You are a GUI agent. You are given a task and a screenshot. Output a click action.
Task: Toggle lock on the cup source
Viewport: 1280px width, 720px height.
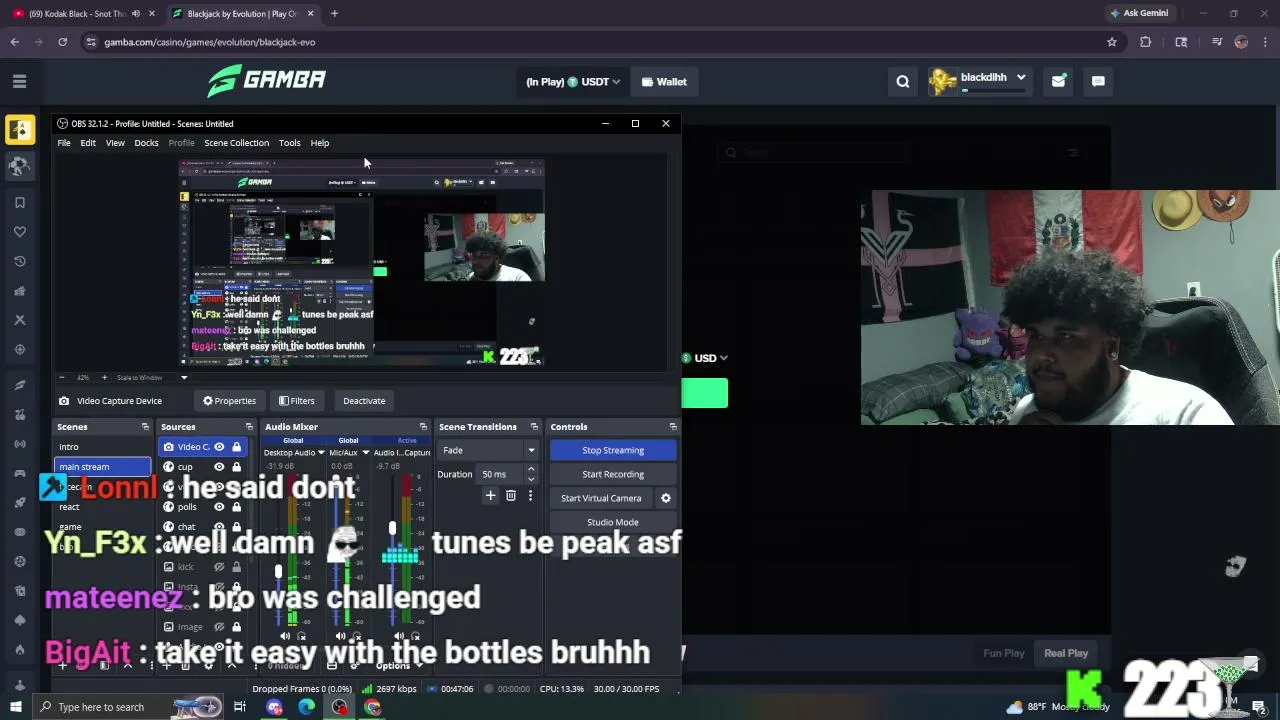tap(236, 467)
